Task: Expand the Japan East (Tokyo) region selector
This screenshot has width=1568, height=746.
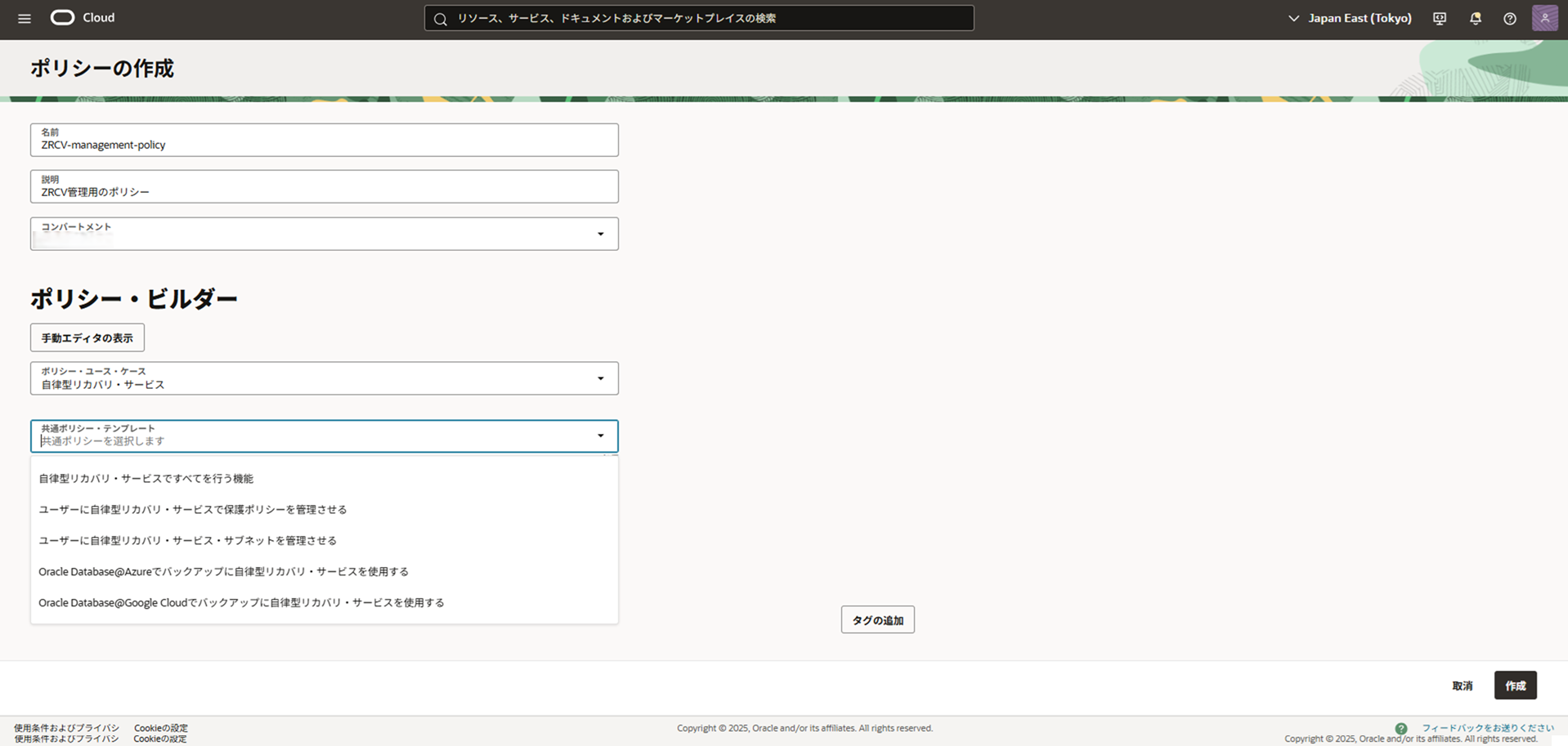Action: [1350, 18]
